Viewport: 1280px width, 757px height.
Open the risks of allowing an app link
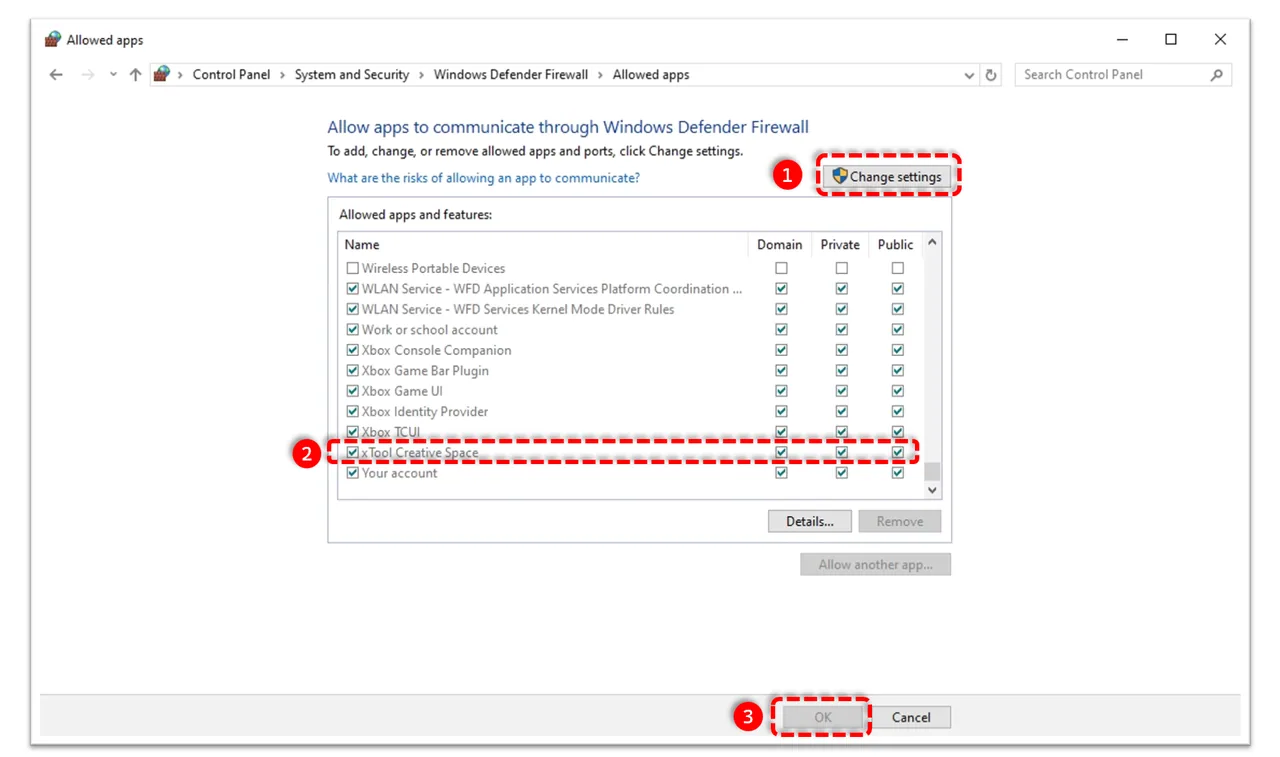tap(484, 178)
